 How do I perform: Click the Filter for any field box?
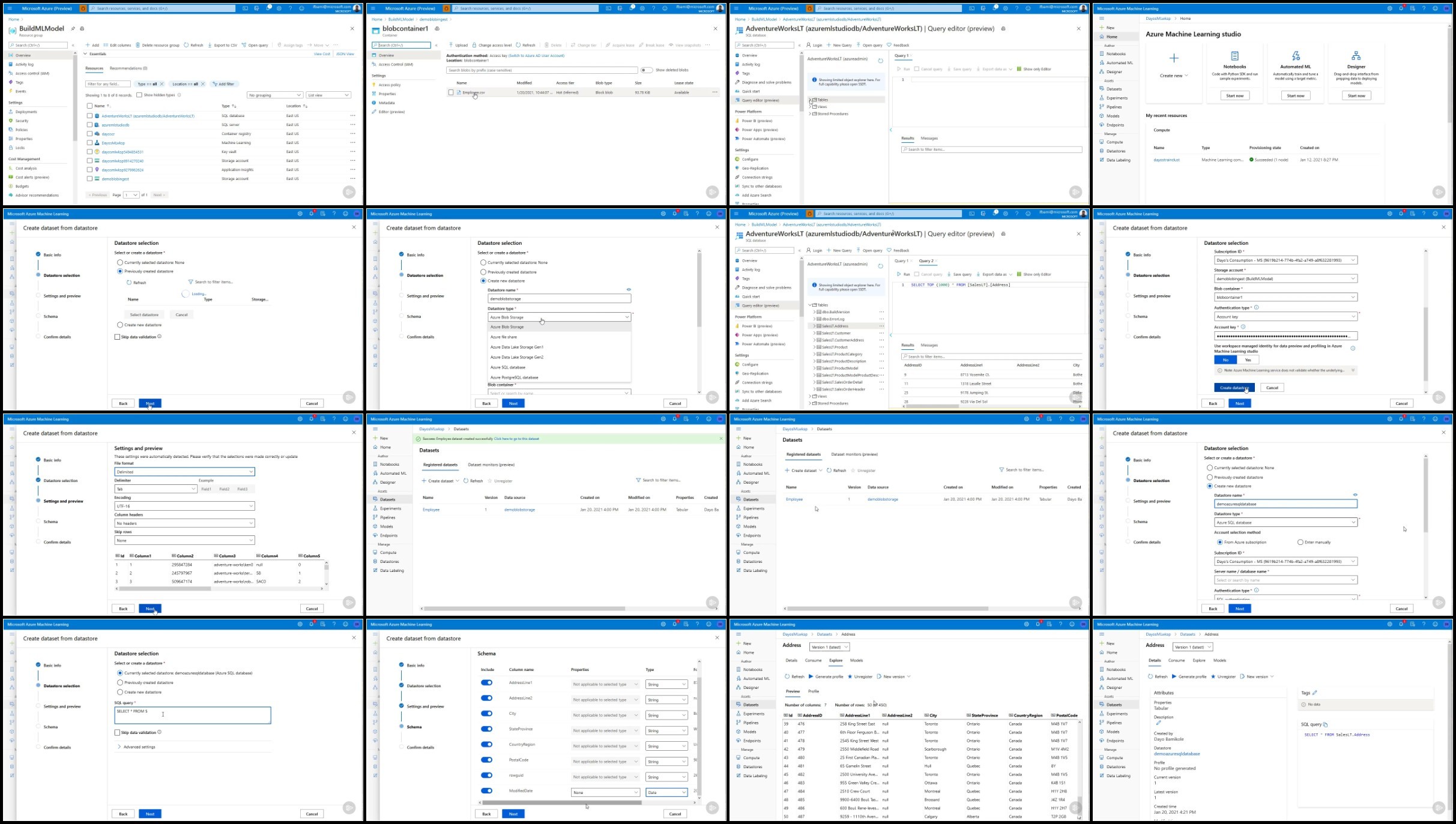108,84
